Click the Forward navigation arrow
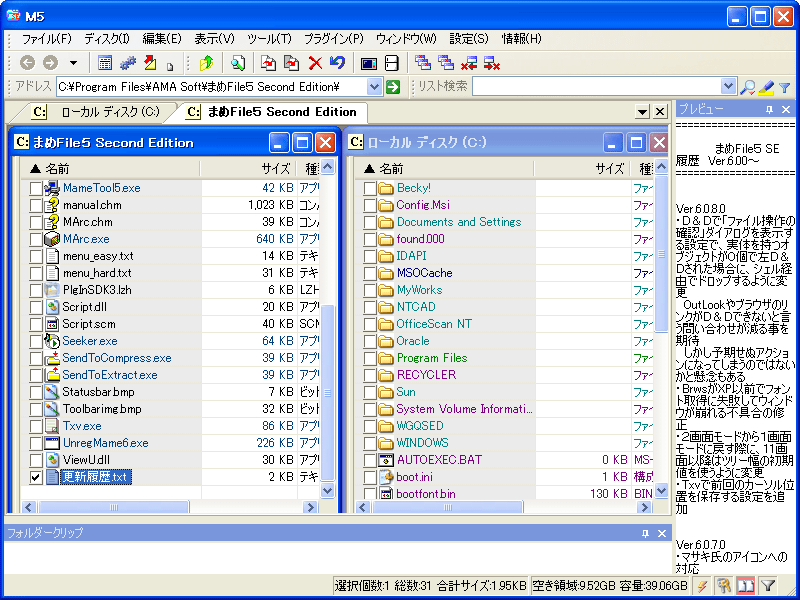800x600 pixels. coord(50,63)
